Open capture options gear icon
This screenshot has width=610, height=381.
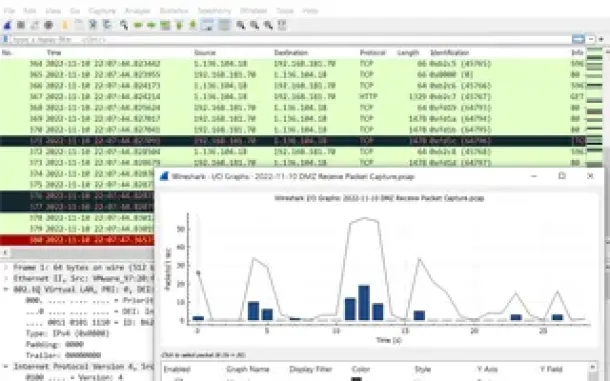(49, 25)
